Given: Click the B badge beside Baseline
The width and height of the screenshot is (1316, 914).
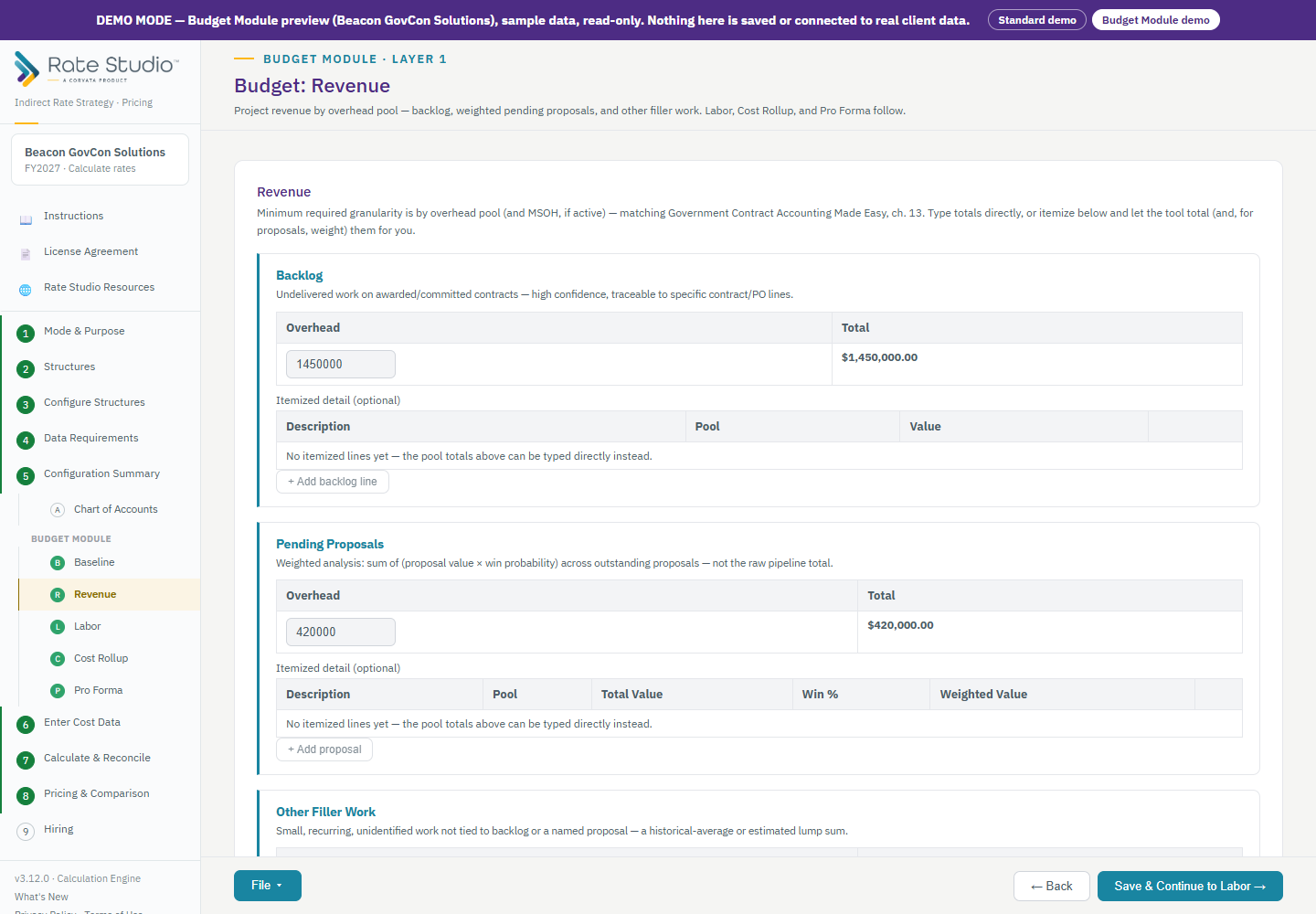Looking at the screenshot, I should tap(58, 563).
